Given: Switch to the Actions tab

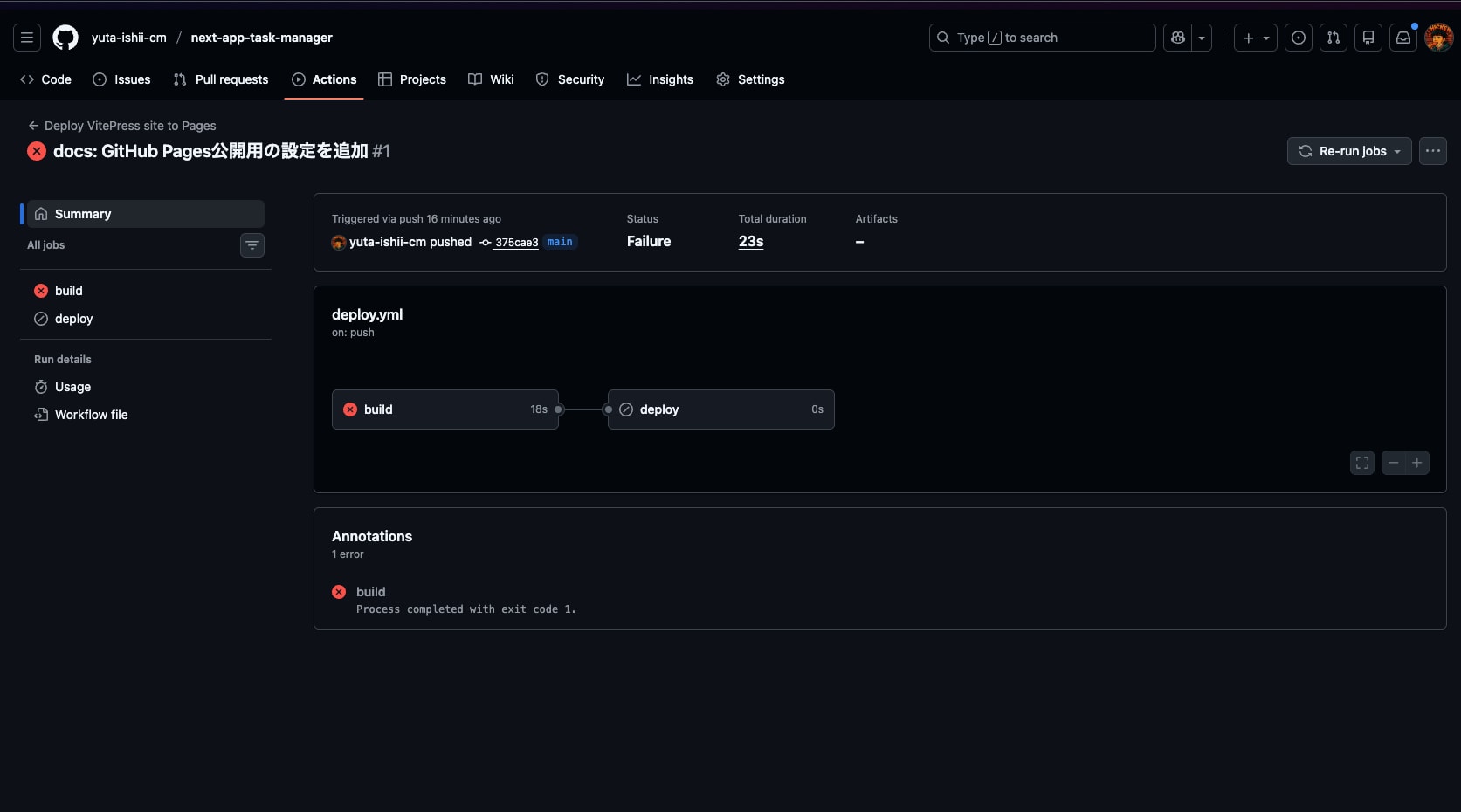Looking at the screenshot, I should click(x=324, y=79).
